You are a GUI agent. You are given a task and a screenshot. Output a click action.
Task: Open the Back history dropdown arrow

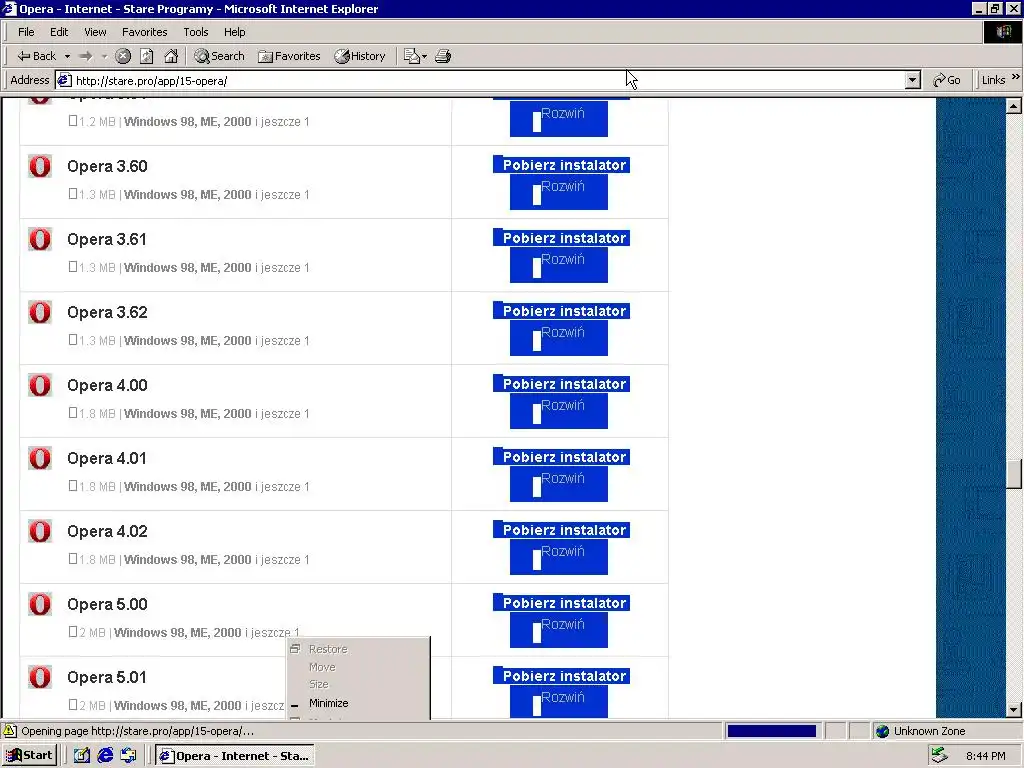[x=67, y=56]
